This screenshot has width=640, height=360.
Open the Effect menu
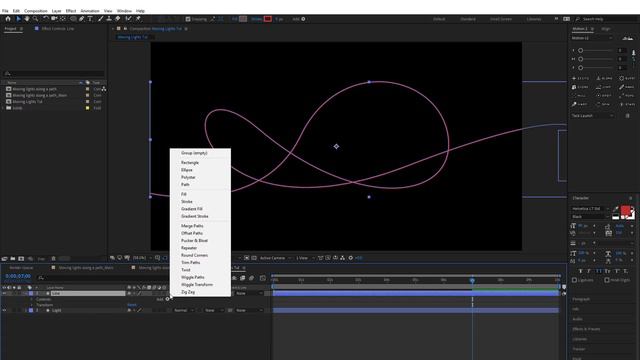(71, 11)
